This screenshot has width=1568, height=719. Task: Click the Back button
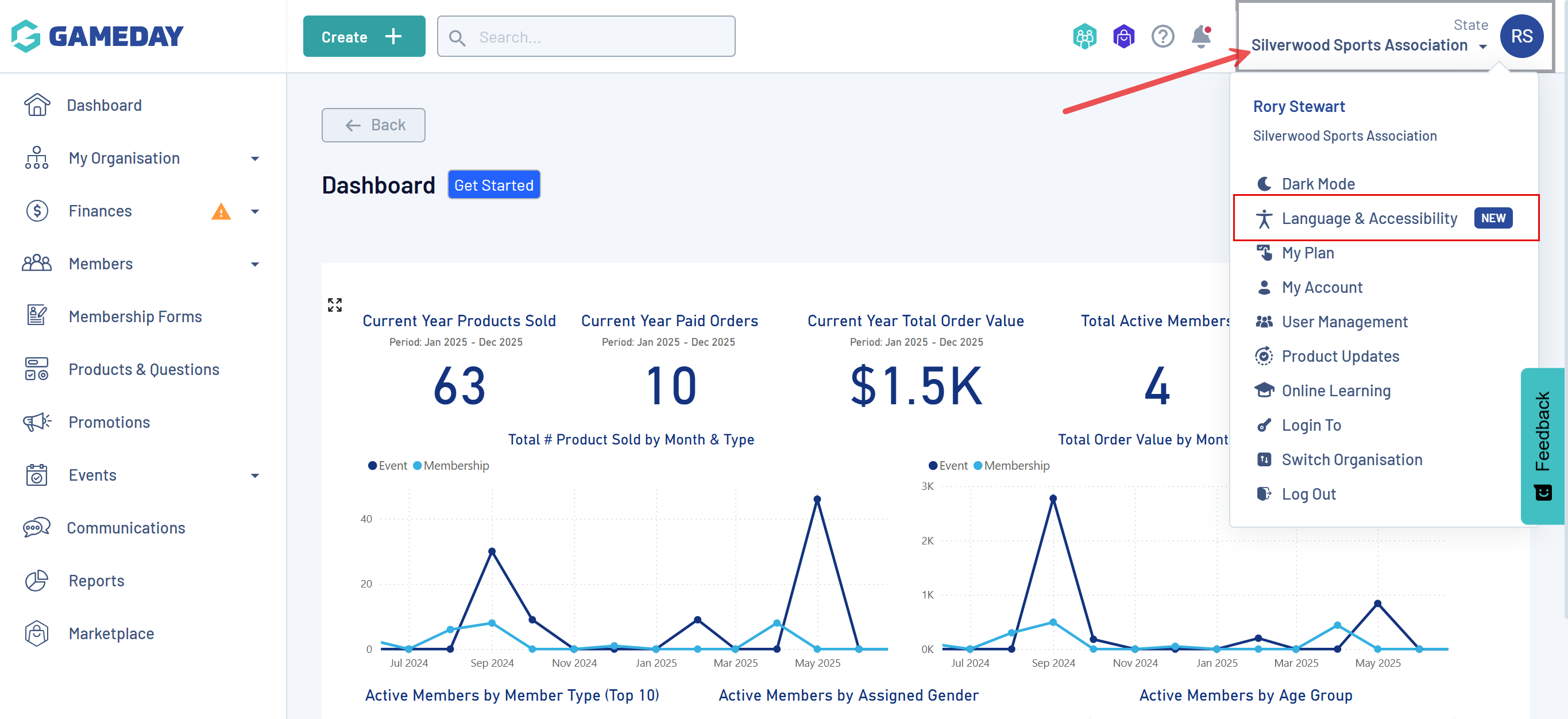click(373, 125)
